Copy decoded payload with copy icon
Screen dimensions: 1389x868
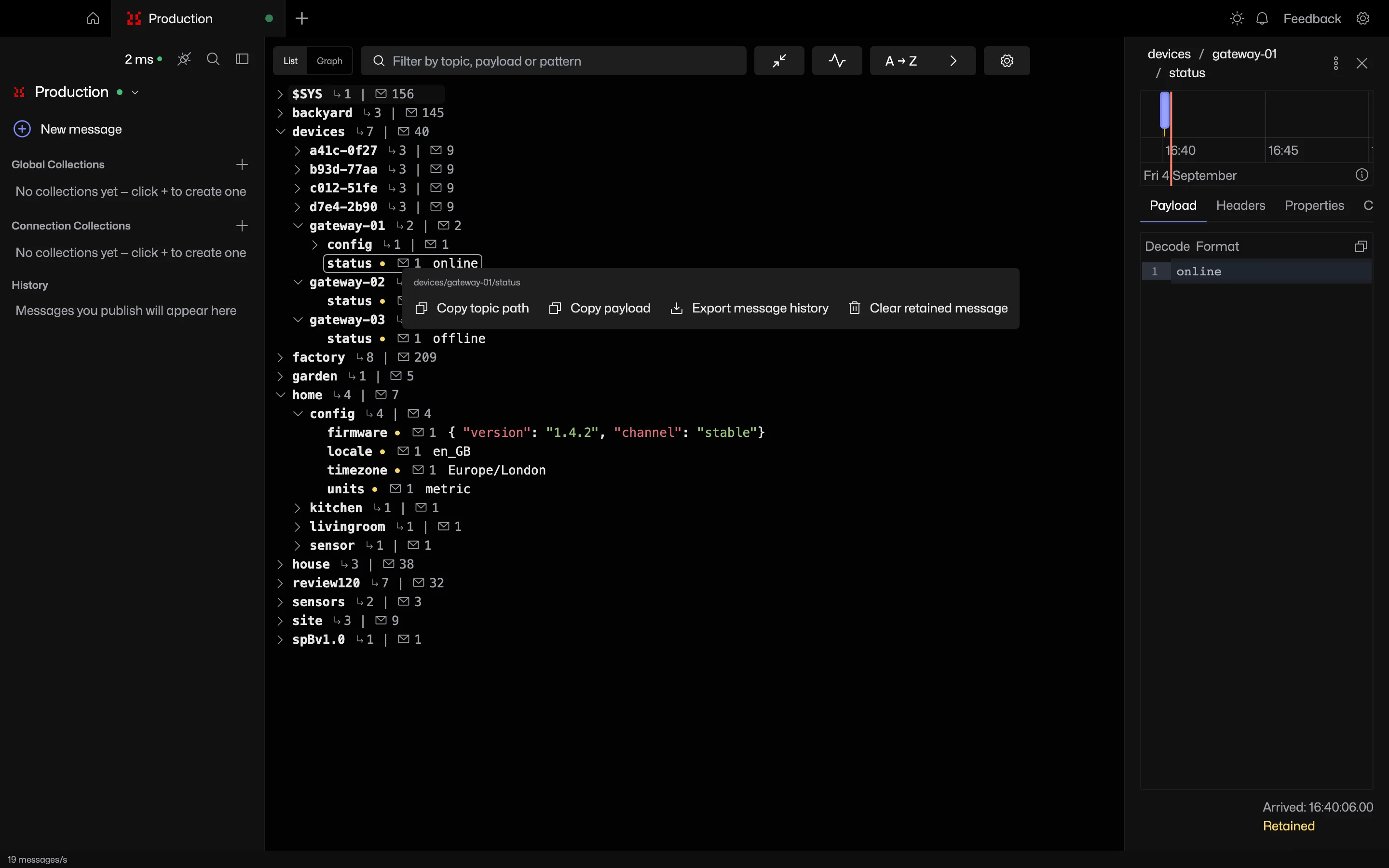click(x=1361, y=246)
